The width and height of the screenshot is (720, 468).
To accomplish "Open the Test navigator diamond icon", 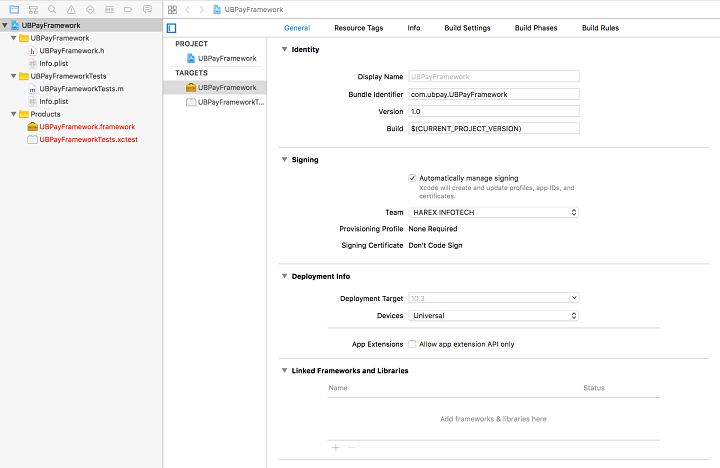I will click(x=90, y=9).
